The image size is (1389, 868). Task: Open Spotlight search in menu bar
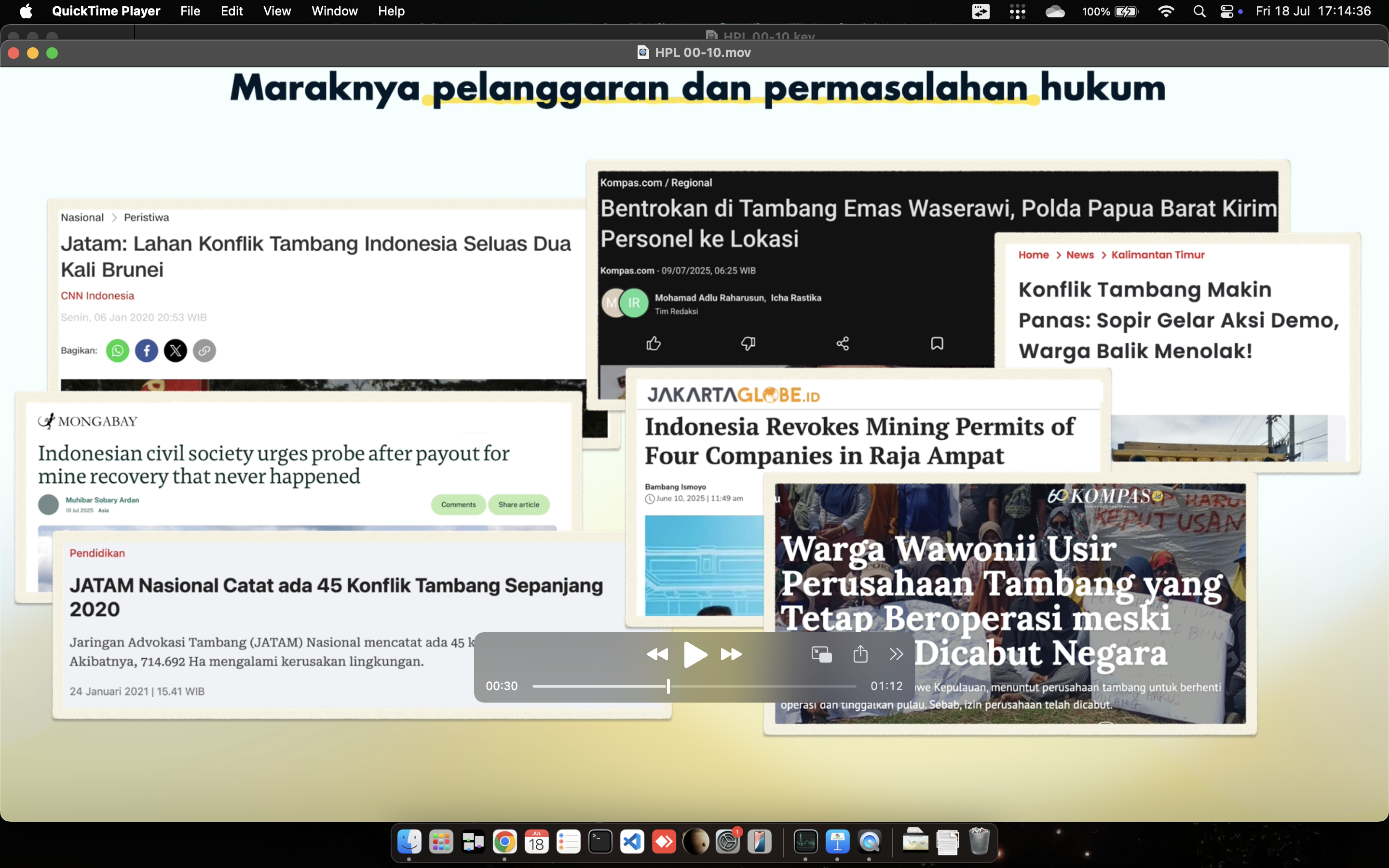tap(1199, 11)
